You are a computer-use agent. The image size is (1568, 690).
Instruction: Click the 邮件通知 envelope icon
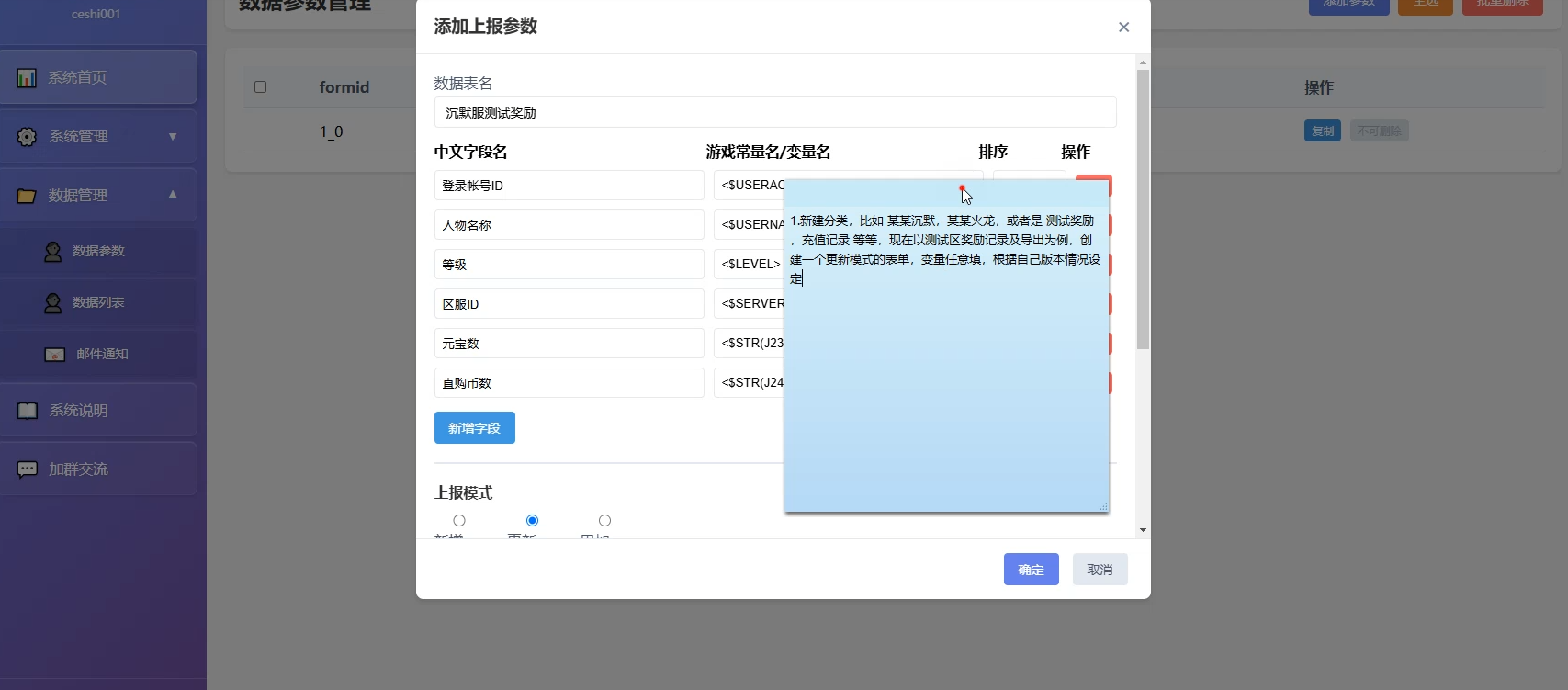(55, 355)
